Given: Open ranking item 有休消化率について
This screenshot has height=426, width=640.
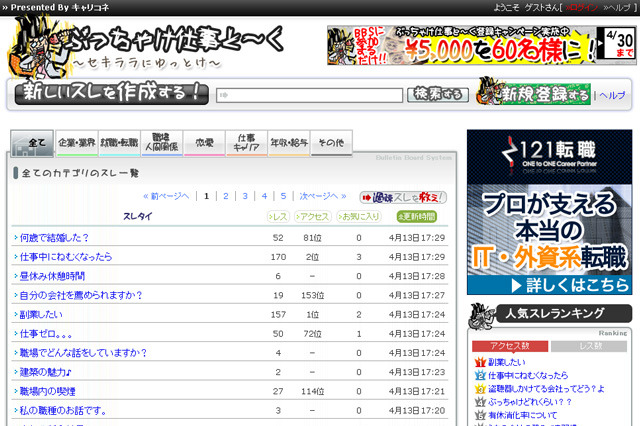Looking at the screenshot, I should (x=522, y=415).
